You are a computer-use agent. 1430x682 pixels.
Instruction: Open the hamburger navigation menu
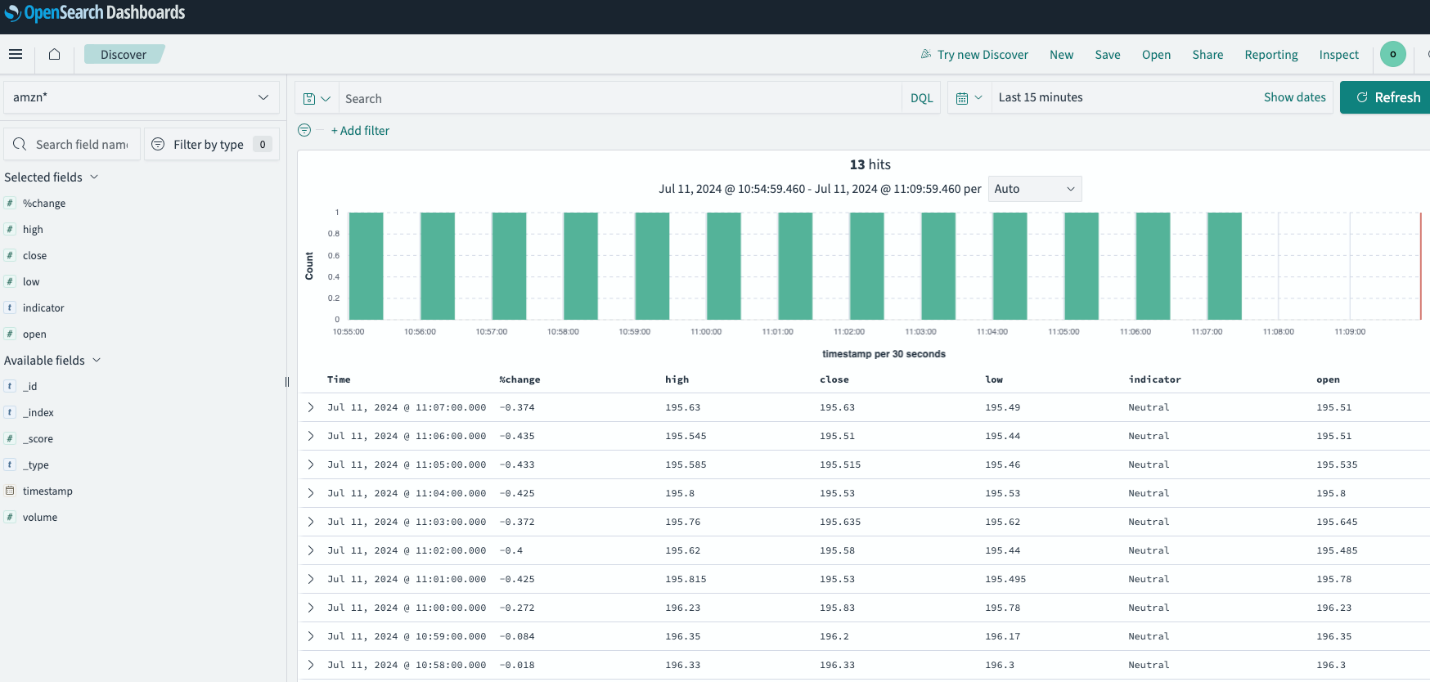(x=15, y=54)
